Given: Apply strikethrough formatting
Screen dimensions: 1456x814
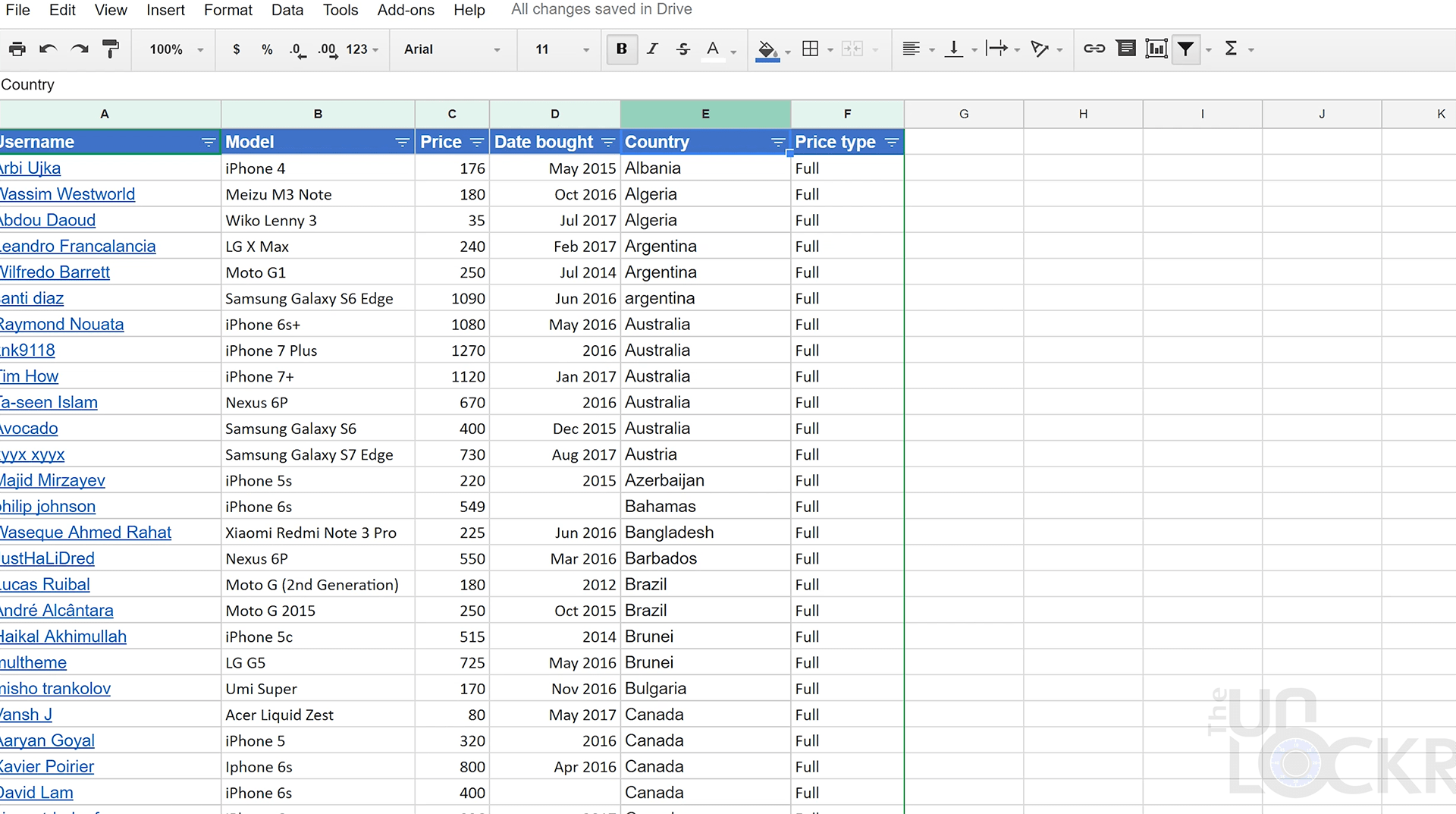Looking at the screenshot, I should (x=683, y=49).
